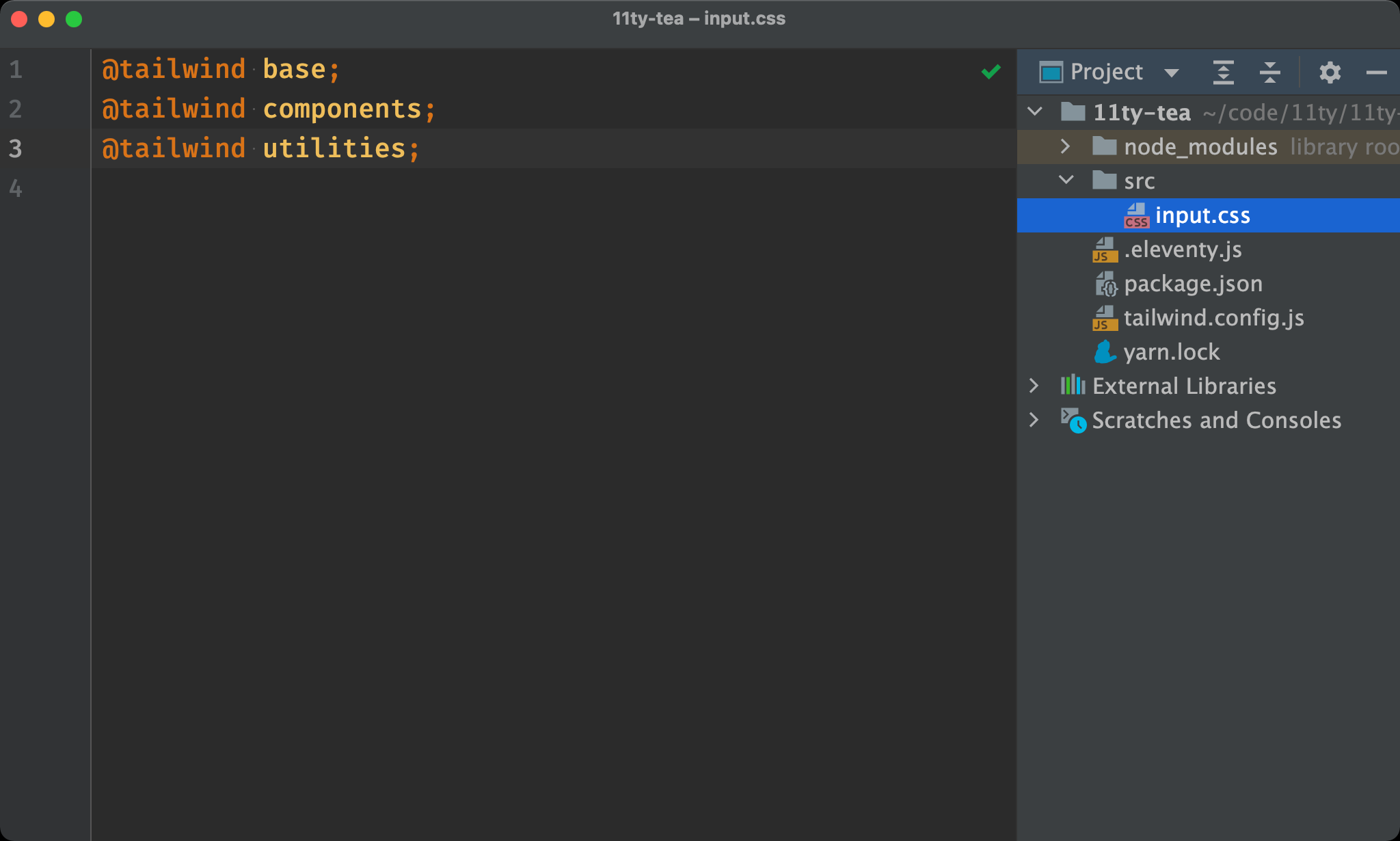The height and width of the screenshot is (841, 1400).
Task: Minimize the window with the yellow button
Action: [46, 19]
